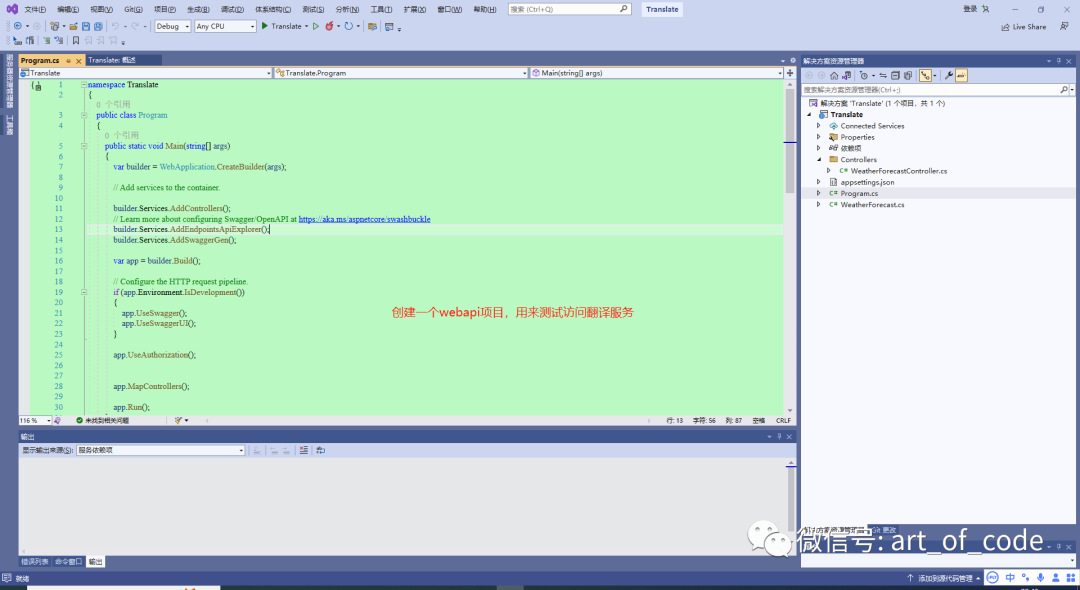
Task: Open the Any CPU platform dropdown
Action: click(225, 26)
